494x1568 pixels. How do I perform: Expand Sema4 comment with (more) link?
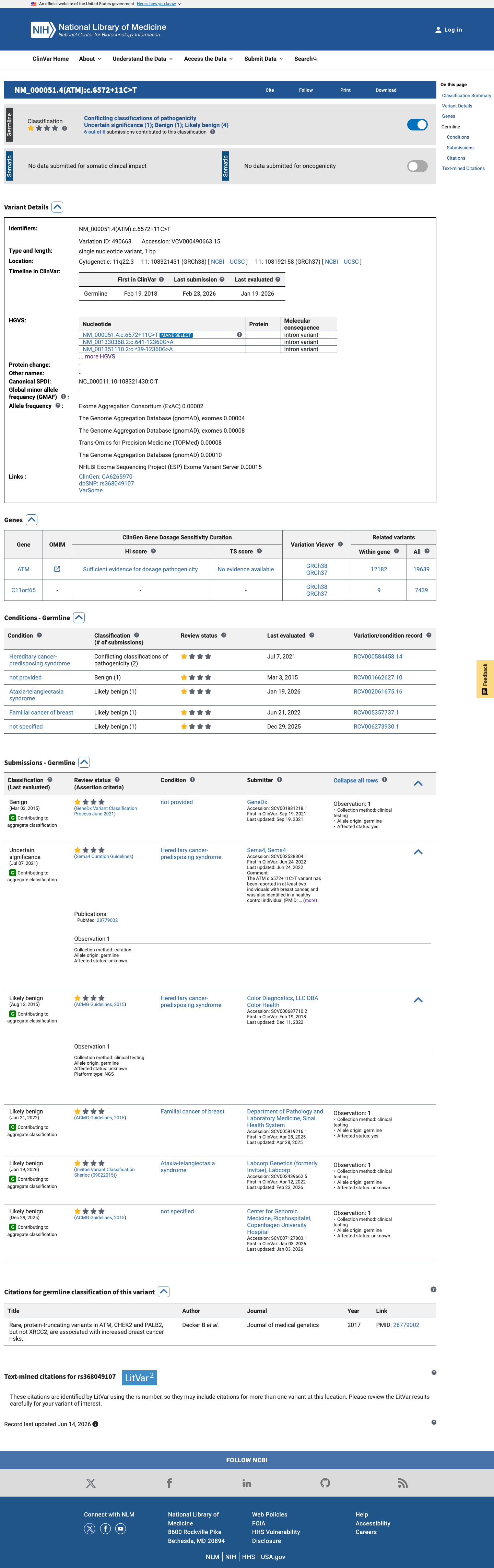point(310,900)
